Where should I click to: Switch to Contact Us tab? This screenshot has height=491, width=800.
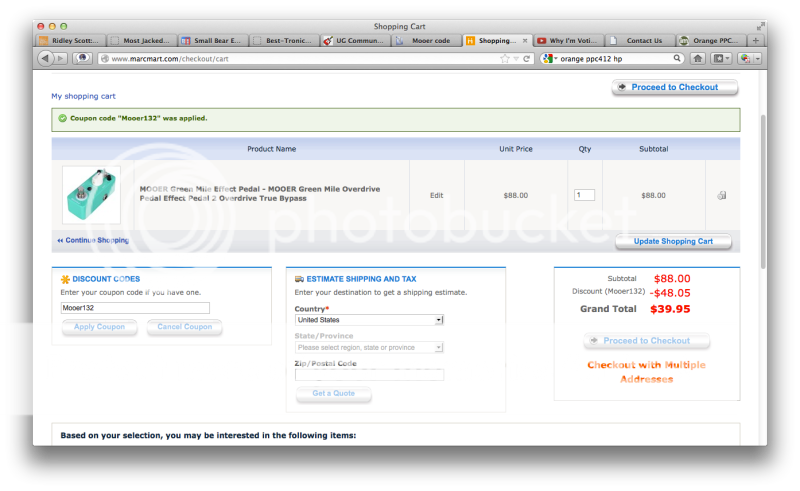pyautogui.click(x=640, y=40)
